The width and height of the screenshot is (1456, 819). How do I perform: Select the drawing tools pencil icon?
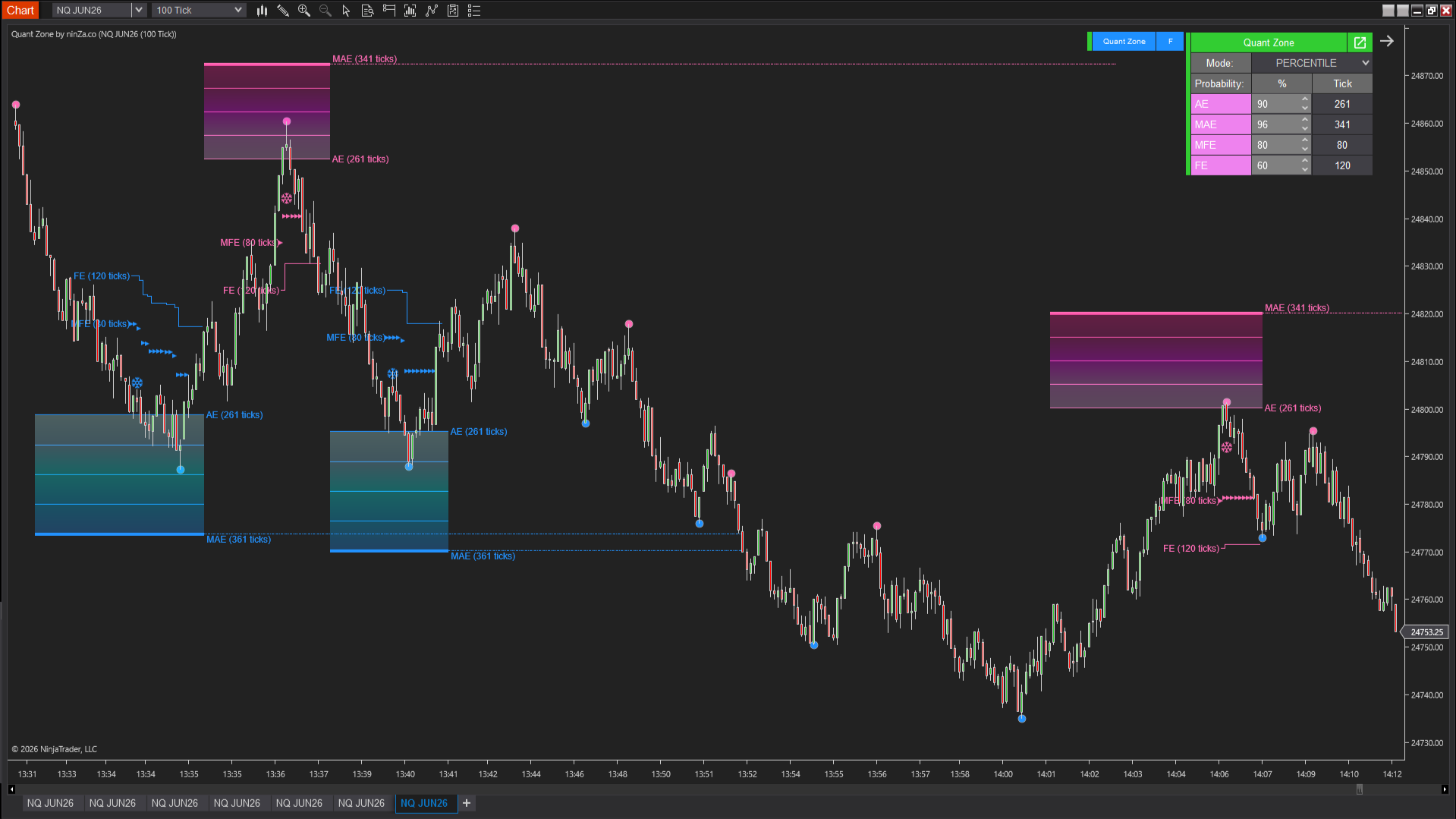(283, 11)
